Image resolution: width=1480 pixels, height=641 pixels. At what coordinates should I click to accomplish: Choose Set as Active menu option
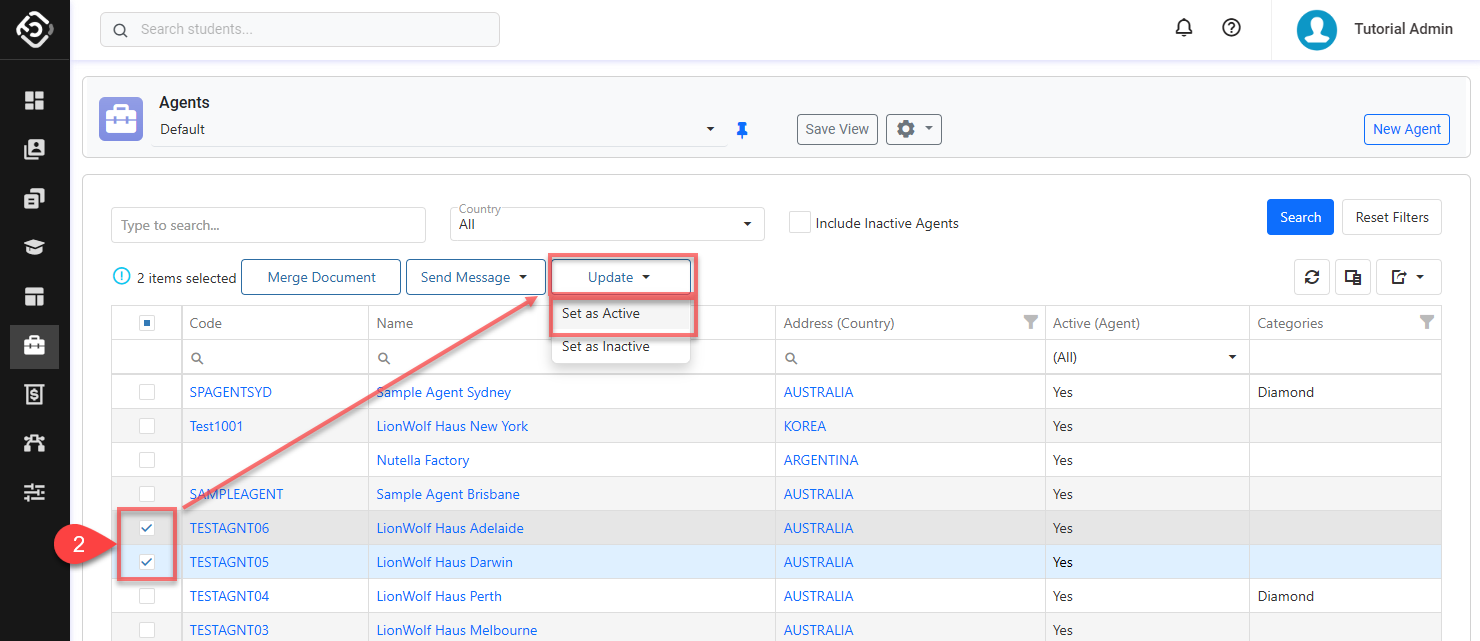pyautogui.click(x=601, y=313)
